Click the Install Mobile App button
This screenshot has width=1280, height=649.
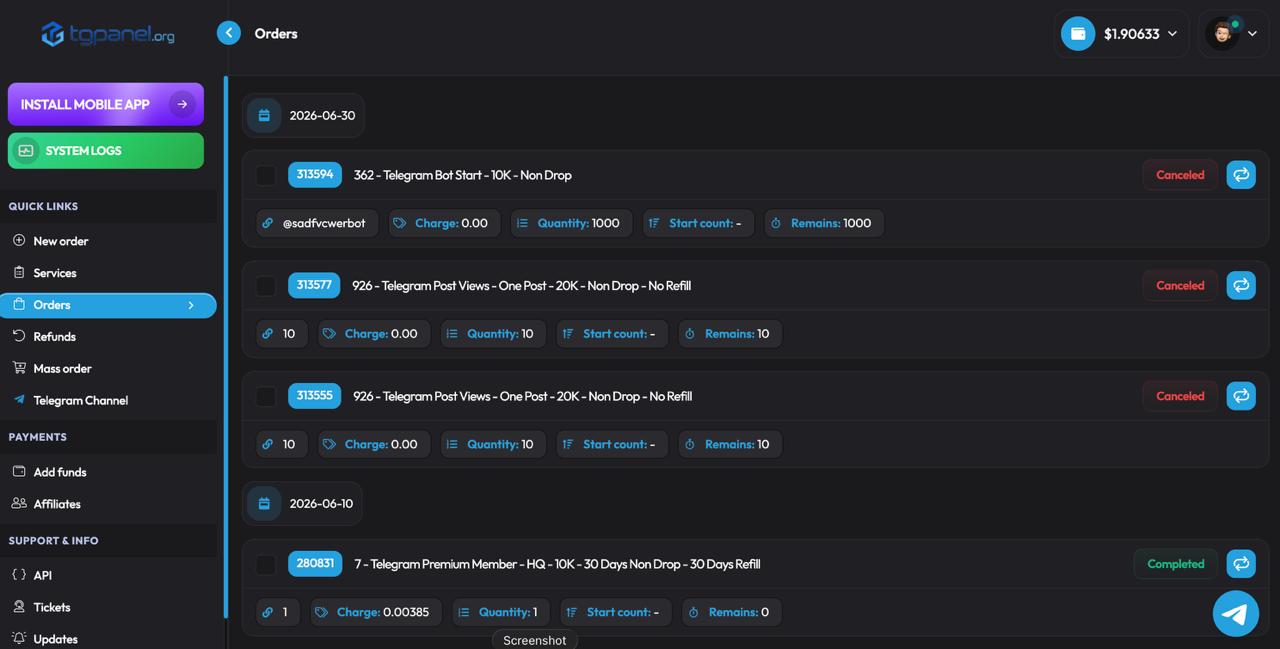point(106,104)
